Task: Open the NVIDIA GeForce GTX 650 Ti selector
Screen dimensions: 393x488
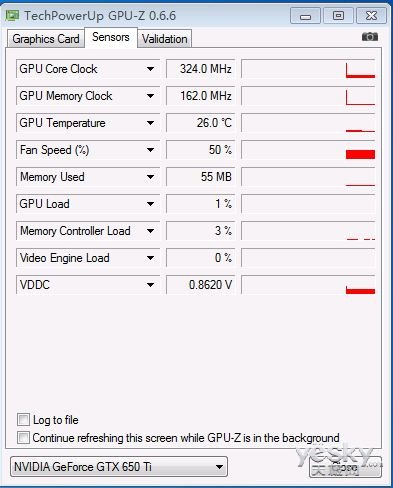Action: click(x=119, y=467)
